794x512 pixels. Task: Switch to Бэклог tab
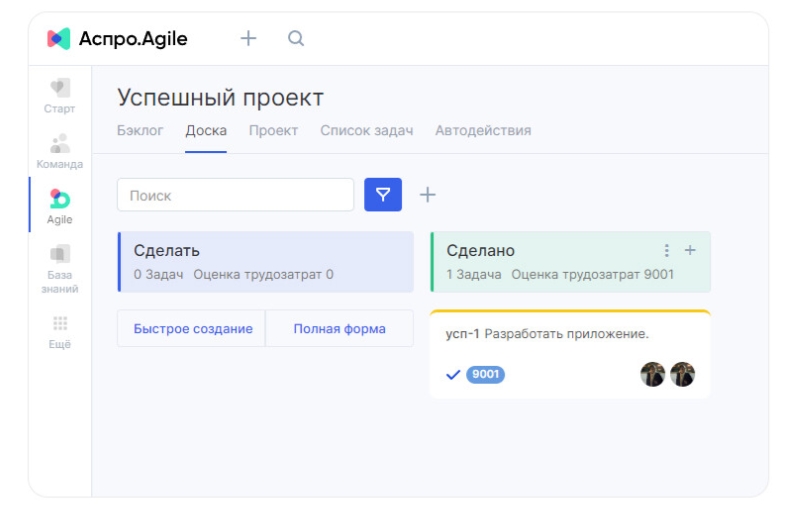coord(140,131)
